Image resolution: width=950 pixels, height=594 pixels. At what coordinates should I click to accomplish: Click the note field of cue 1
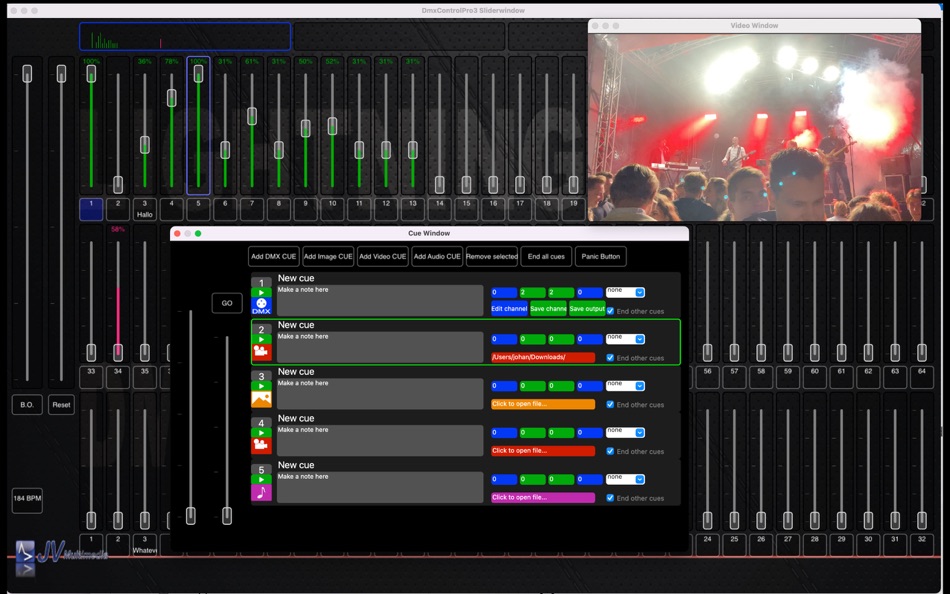[x=380, y=301]
